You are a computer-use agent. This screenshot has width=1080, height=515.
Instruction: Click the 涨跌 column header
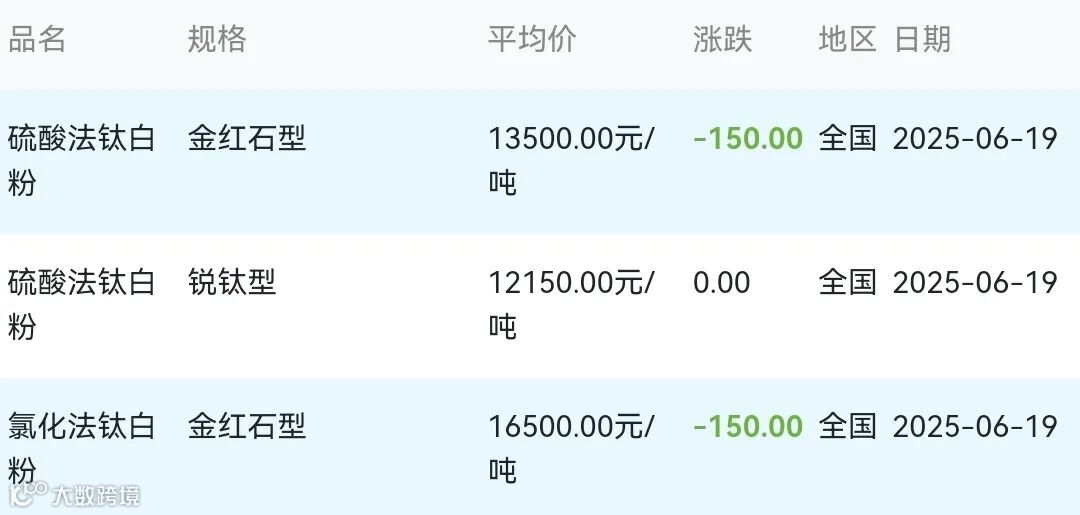point(723,40)
